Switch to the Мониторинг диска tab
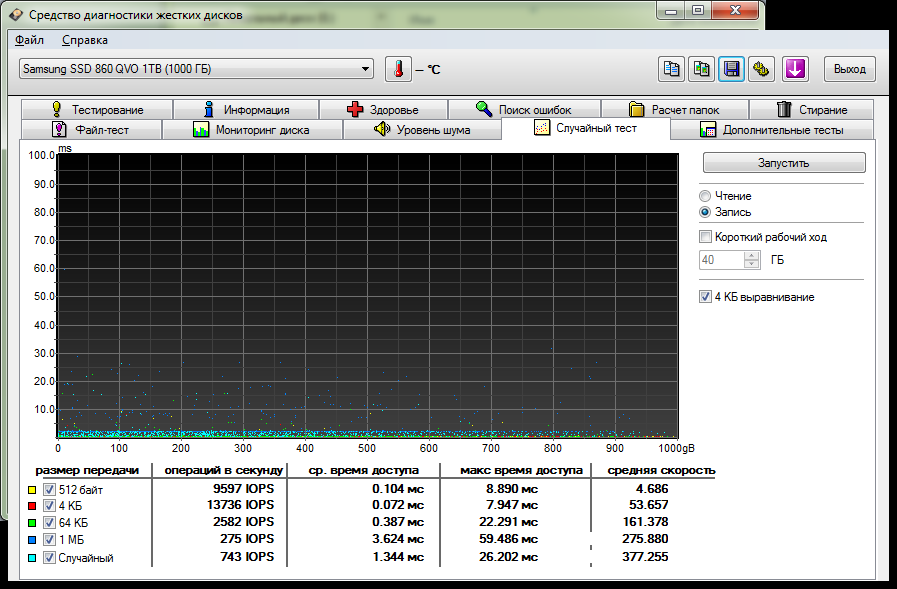897x589 pixels. pos(252,130)
